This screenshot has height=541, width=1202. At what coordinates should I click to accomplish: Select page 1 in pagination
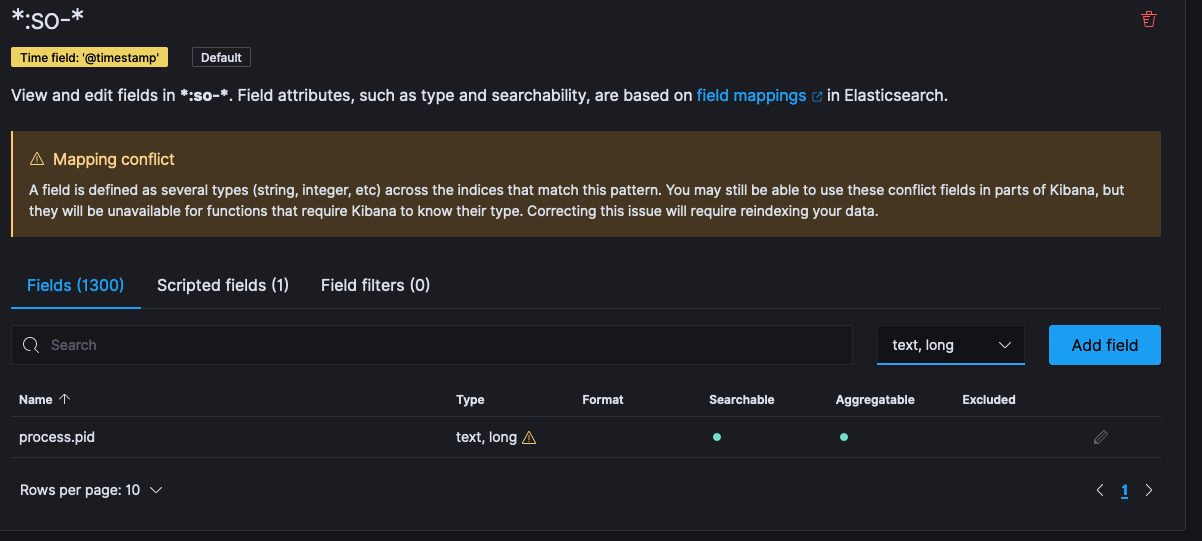click(1124, 490)
